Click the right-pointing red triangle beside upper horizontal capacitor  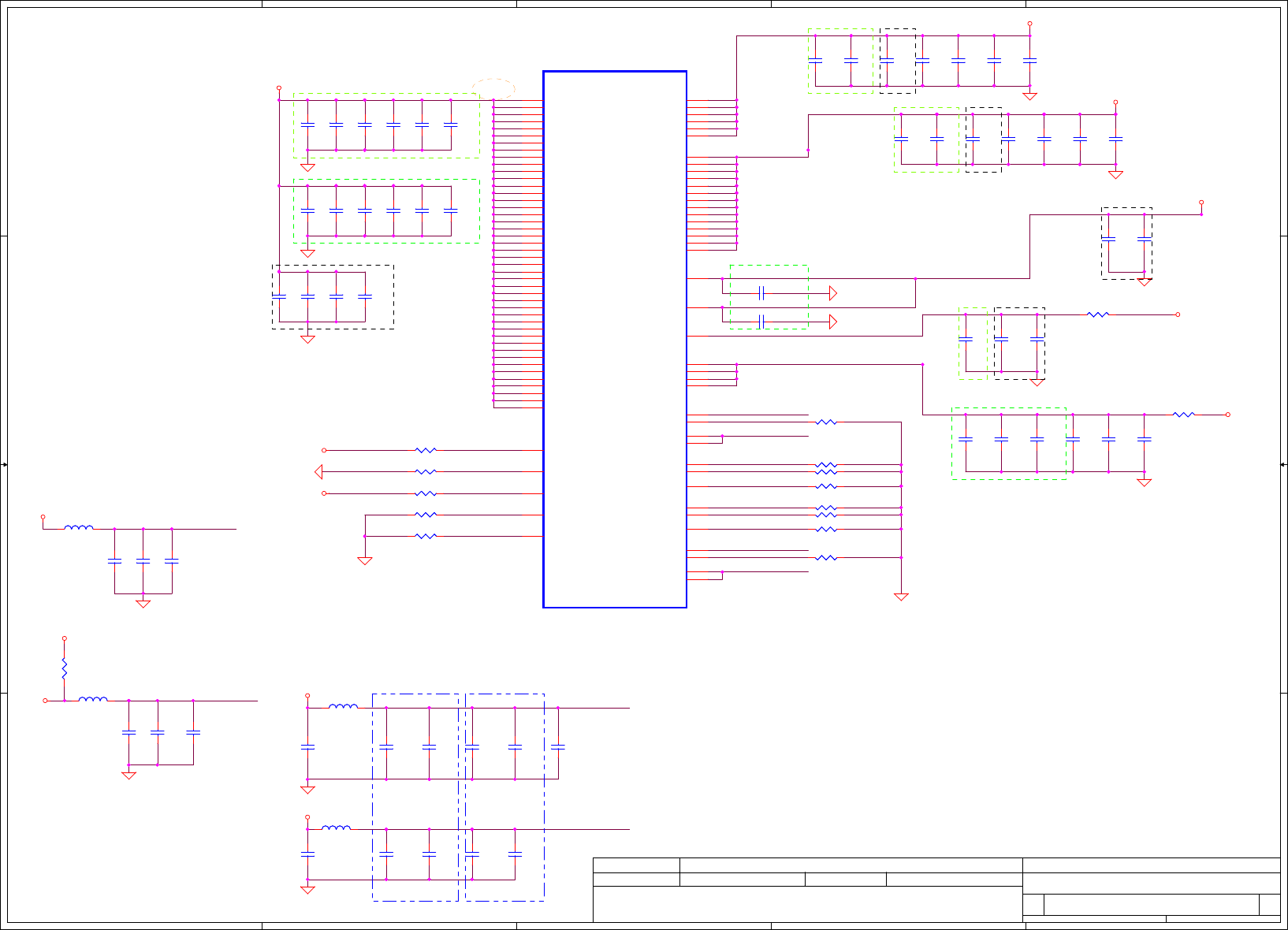[x=833, y=293]
